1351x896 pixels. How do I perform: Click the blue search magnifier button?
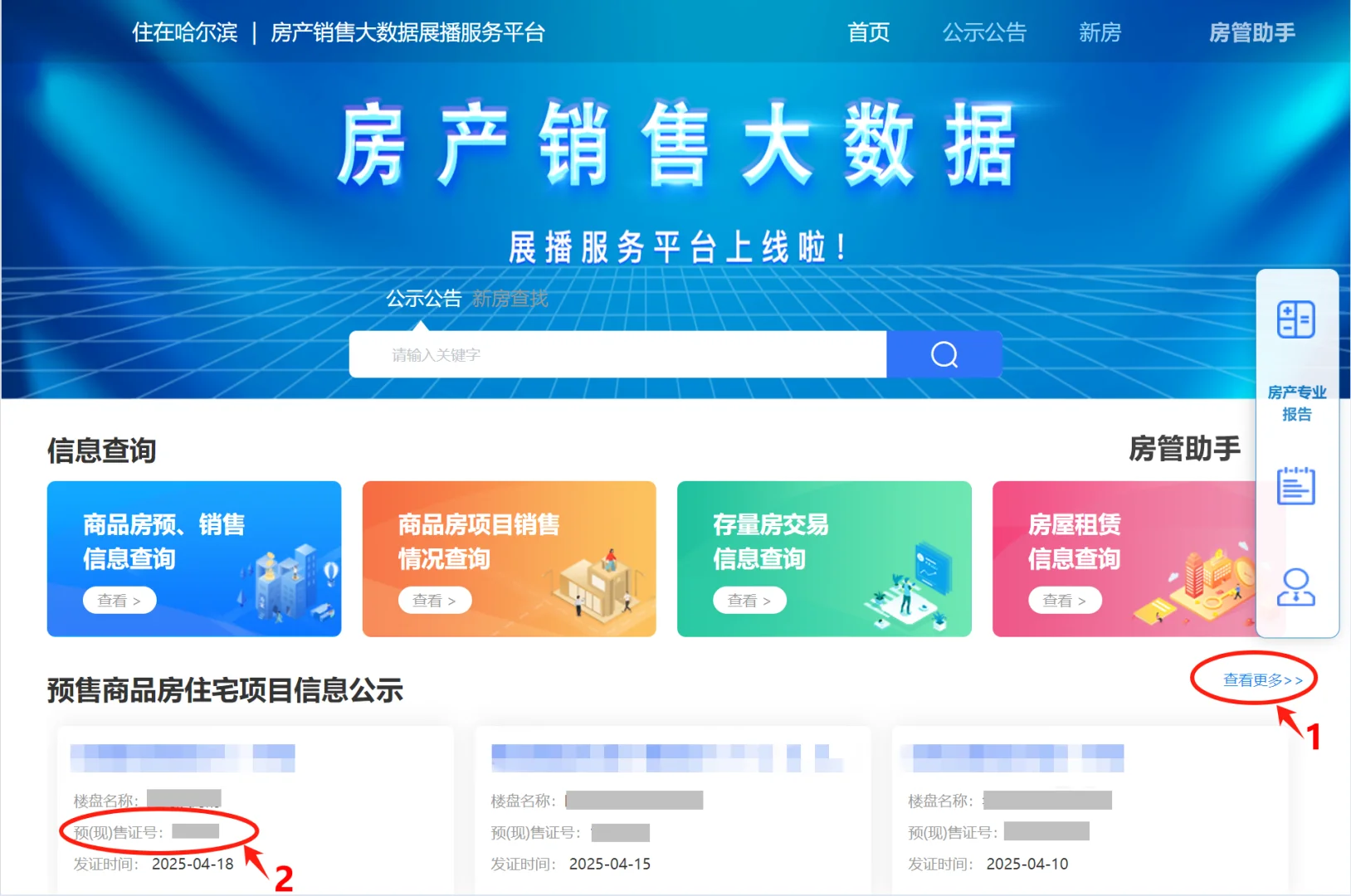[x=944, y=354]
